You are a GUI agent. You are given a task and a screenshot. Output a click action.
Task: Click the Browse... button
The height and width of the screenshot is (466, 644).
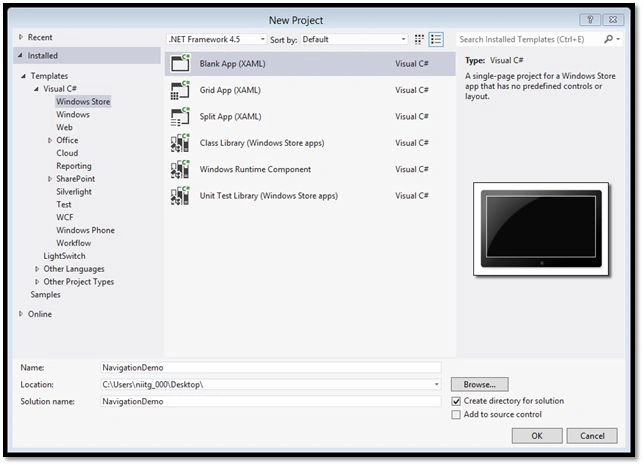pos(479,385)
